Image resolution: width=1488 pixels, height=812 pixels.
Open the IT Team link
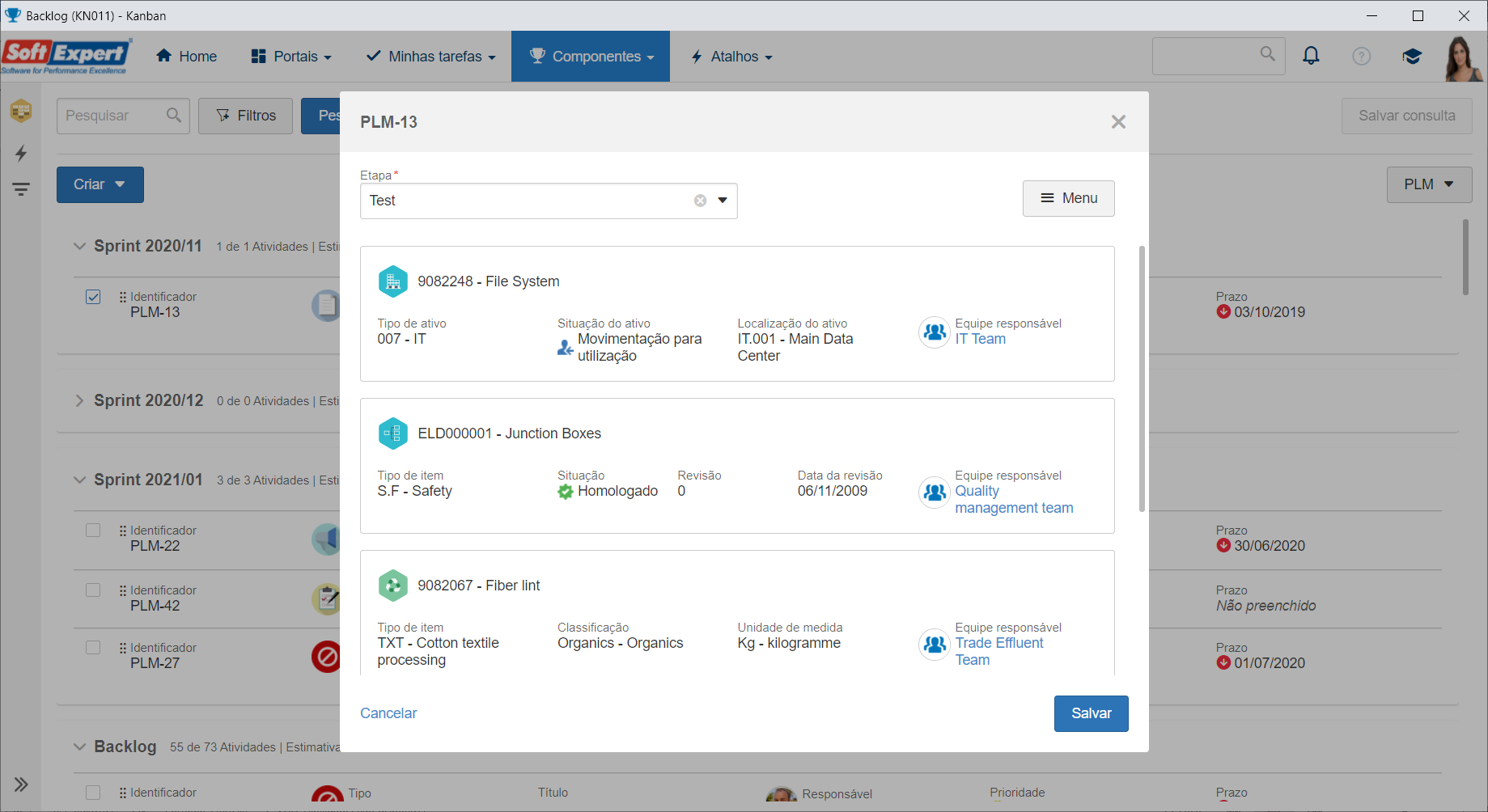pyautogui.click(x=980, y=339)
